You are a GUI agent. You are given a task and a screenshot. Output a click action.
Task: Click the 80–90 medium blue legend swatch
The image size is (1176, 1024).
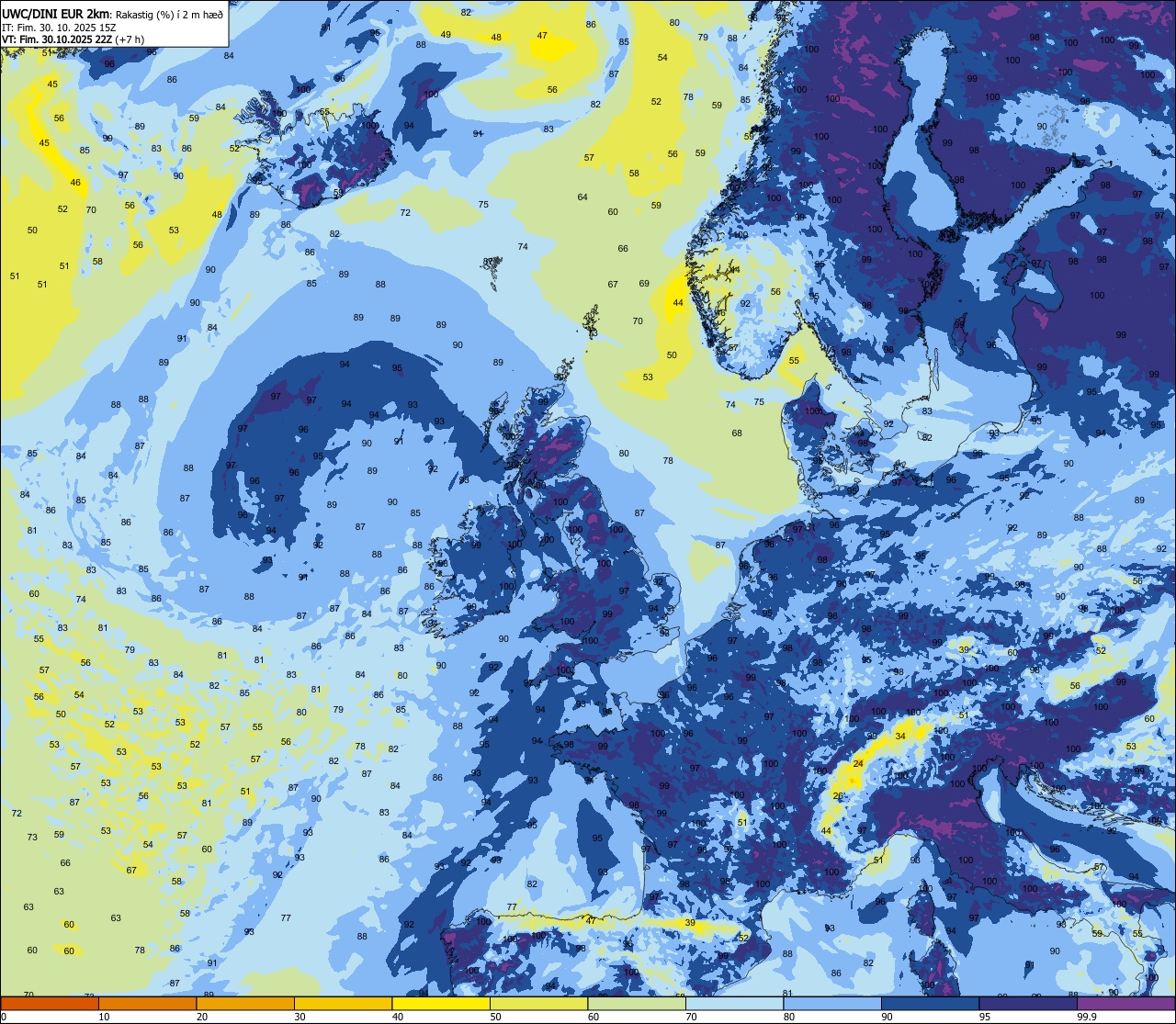pos(832,1004)
